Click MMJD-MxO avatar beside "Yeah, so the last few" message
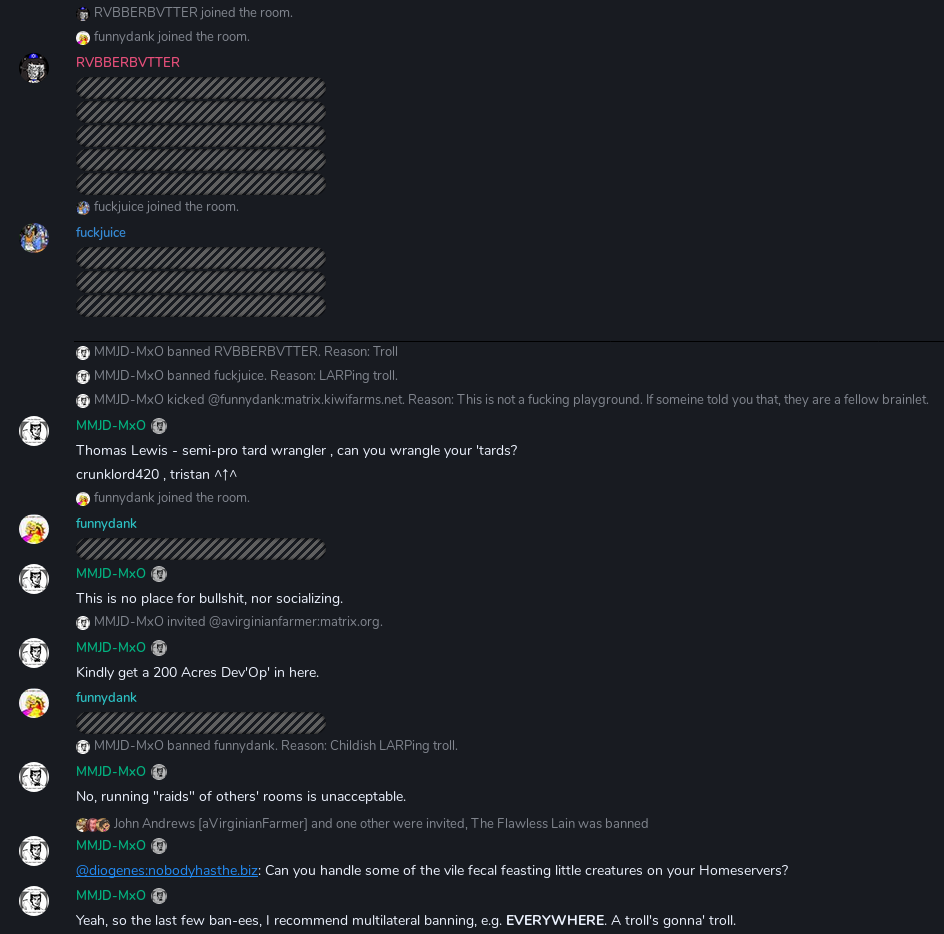The width and height of the screenshot is (944, 934). (34, 901)
